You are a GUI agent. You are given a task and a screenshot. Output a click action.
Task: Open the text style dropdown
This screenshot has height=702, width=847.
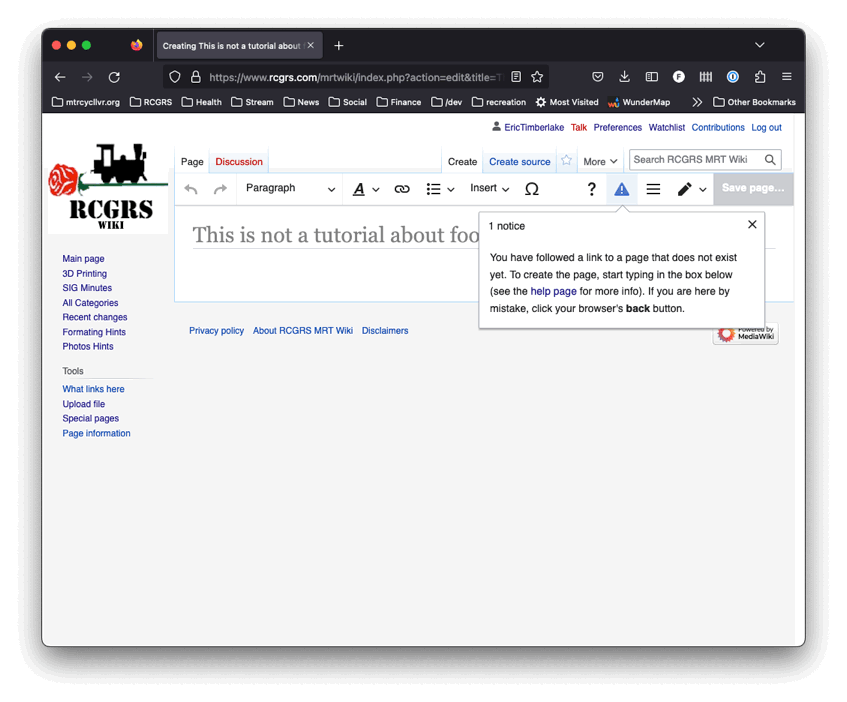[366, 189]
